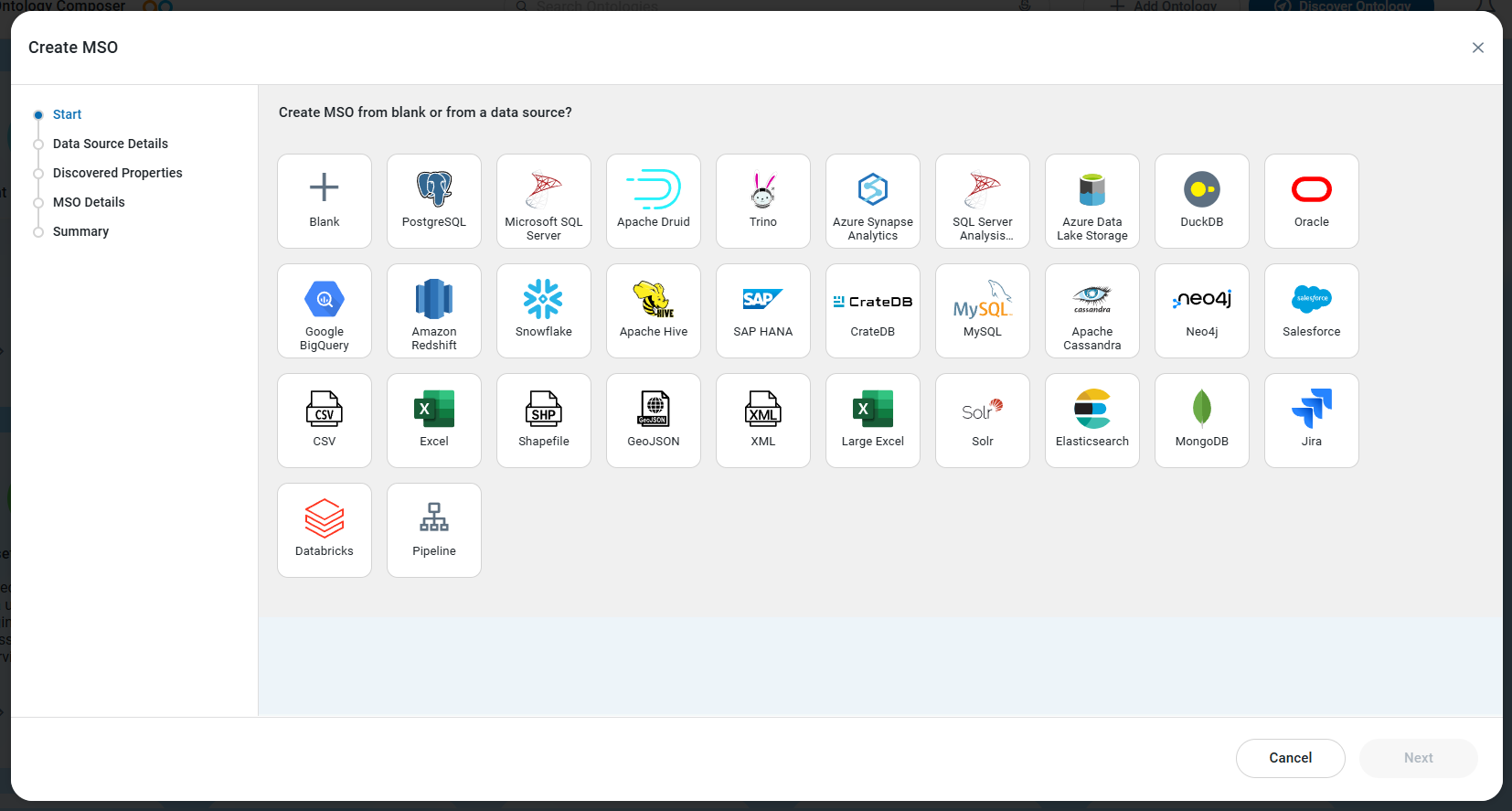Viewport: 1512px width, 811px height.
Task: Pick the Databricks data source
Action: pos(325,530)
